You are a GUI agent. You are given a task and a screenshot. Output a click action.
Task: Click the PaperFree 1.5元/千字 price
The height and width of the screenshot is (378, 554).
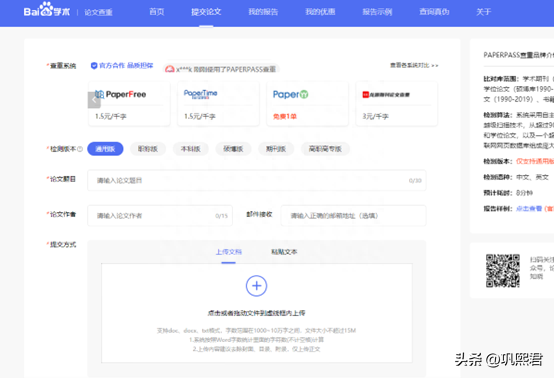(x=111, y=116)
